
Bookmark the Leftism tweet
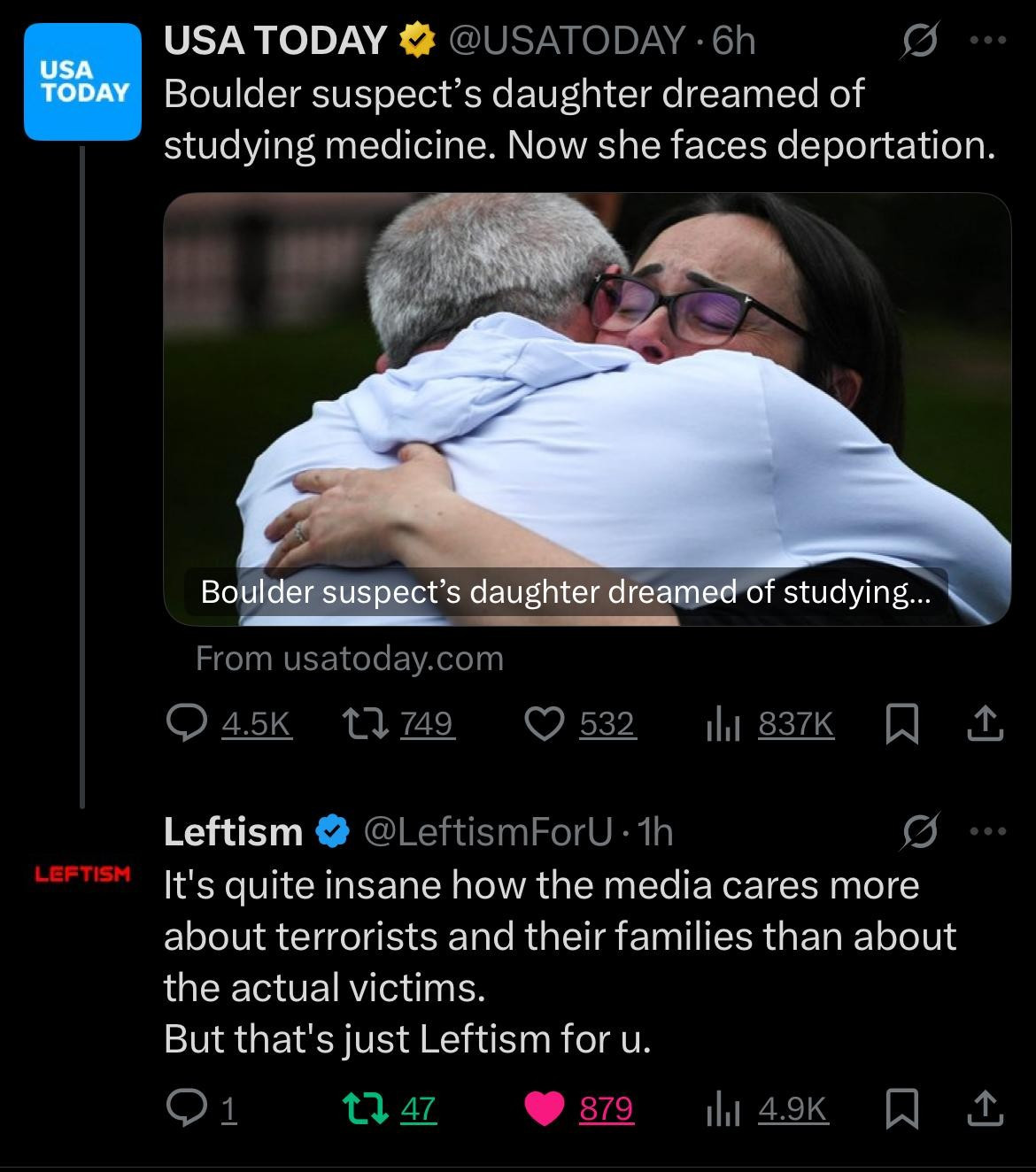click(901, 1108)
